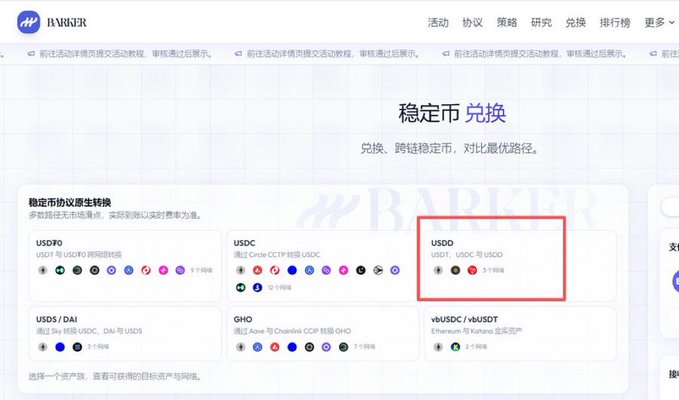Viewport: 679px width, 400px height.
Task: Click blue Arbitrum icon in USDC card
Action: point(309,271)
